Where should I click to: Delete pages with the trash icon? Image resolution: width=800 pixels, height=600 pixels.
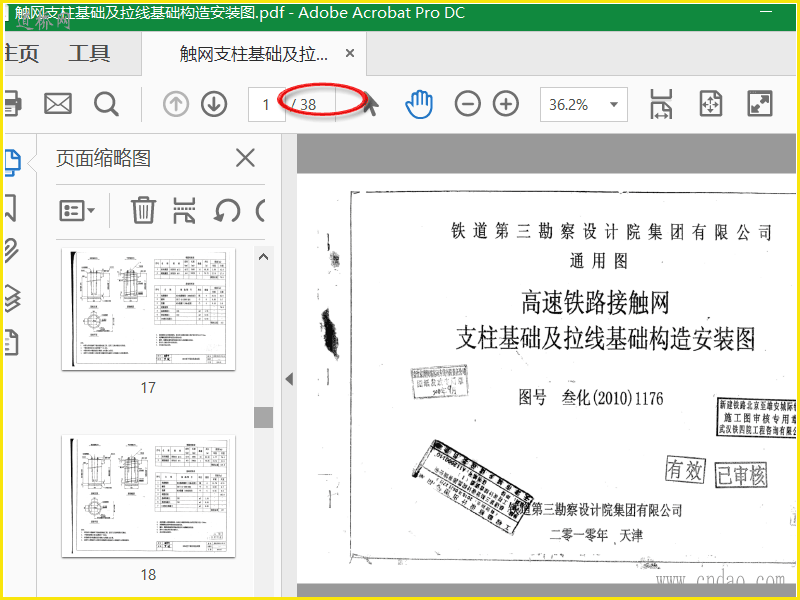tap(143, 210)
